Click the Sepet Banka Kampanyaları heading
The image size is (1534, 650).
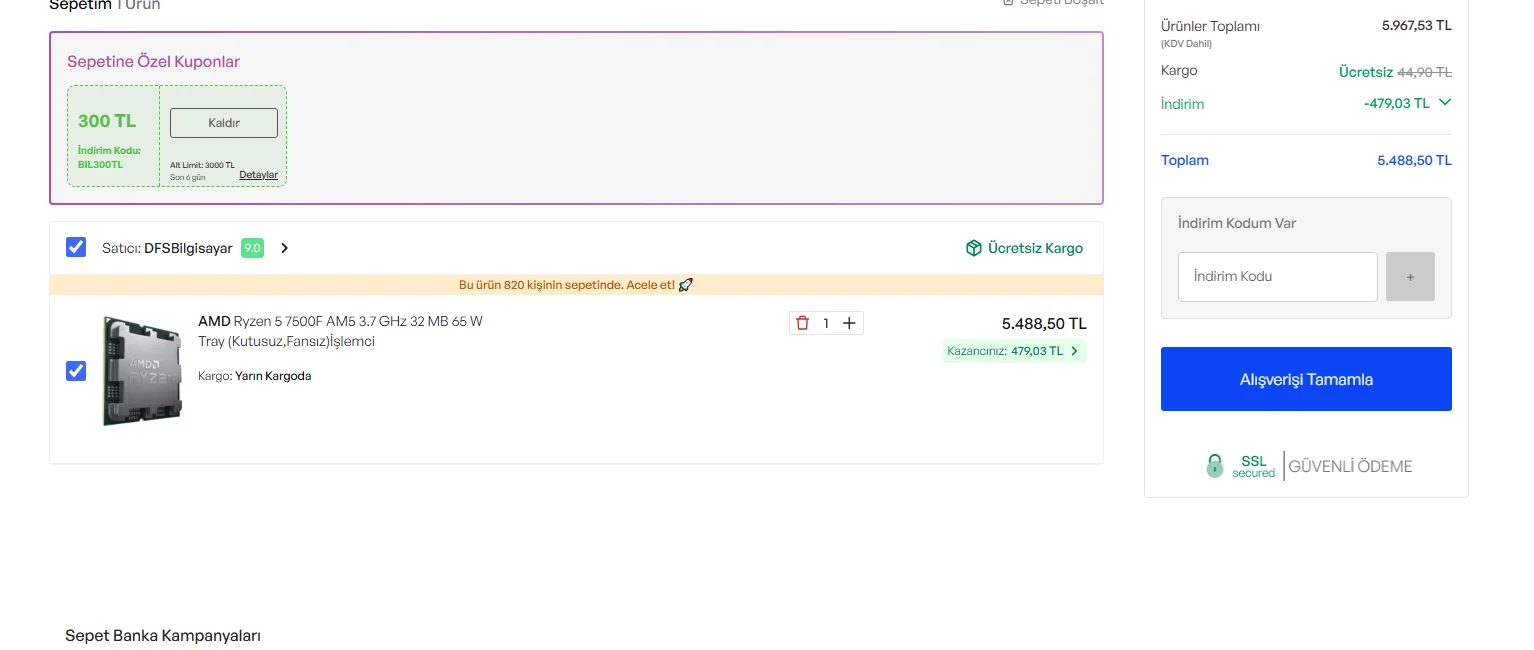[x=163, y=636]
